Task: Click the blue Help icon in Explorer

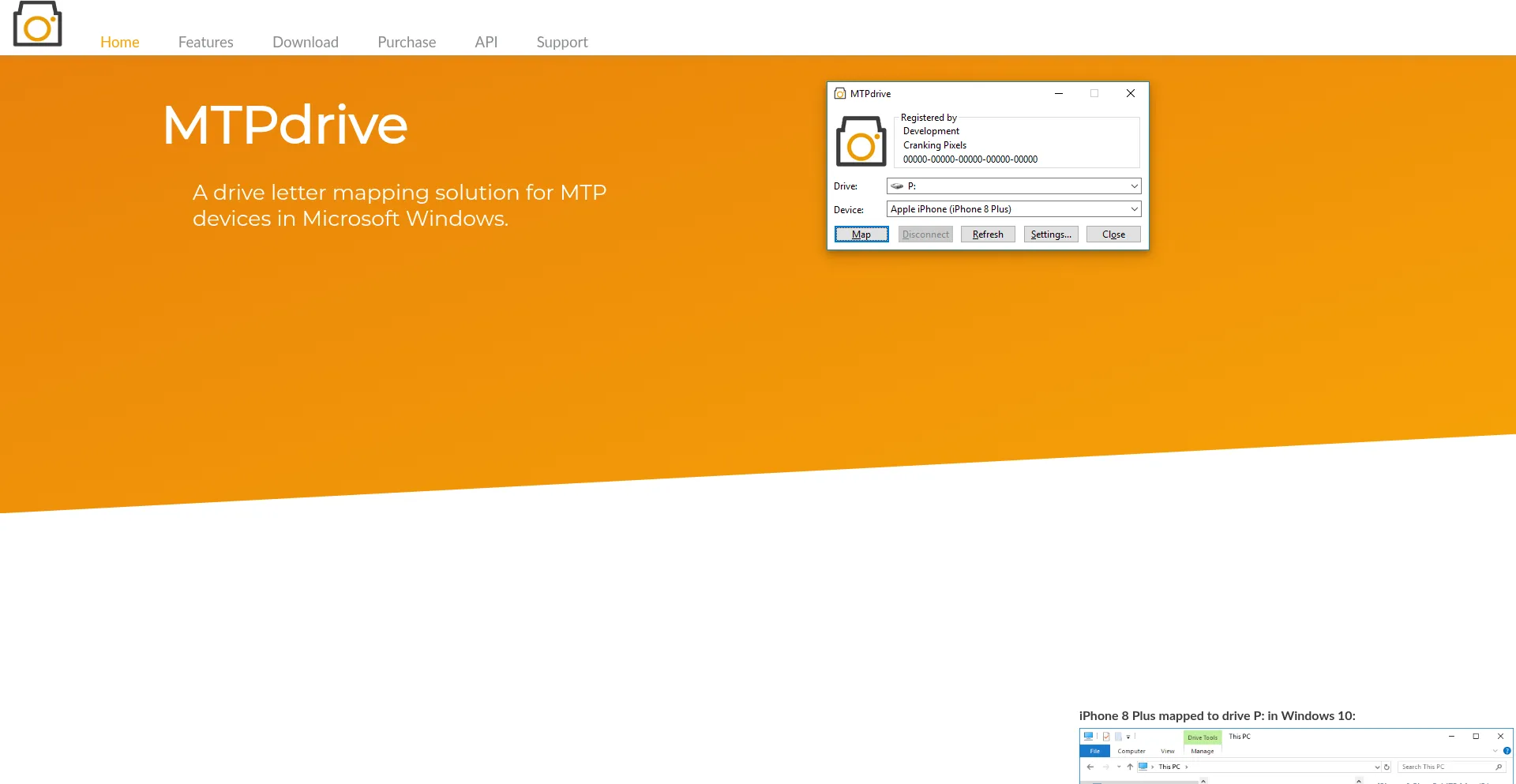Action: [1507, 751]
